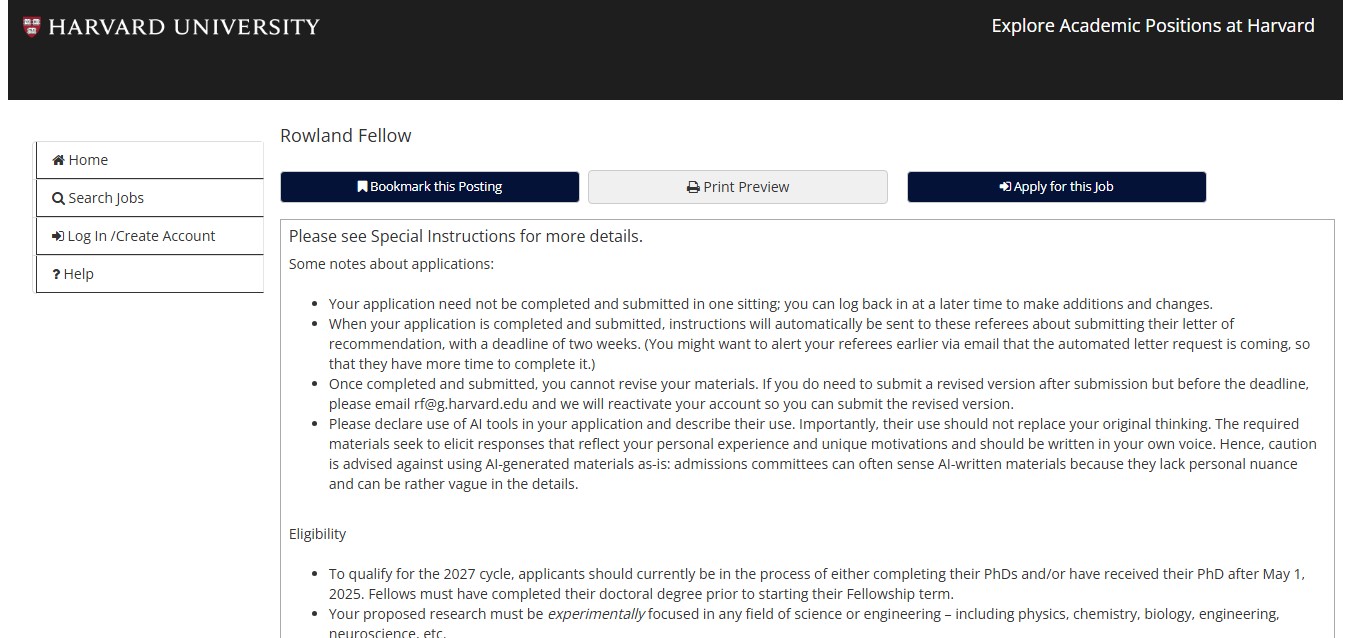The height and width of the screenshot is (638, 1351).
Task: Click the Rowland Fellow posting title
Action: pyautogui.click(x=346, y=136)
